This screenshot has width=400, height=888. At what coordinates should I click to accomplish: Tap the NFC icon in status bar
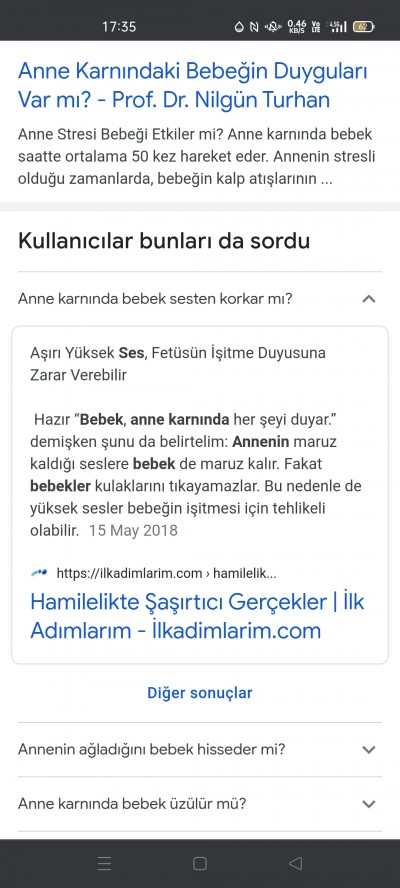point(254,27)
